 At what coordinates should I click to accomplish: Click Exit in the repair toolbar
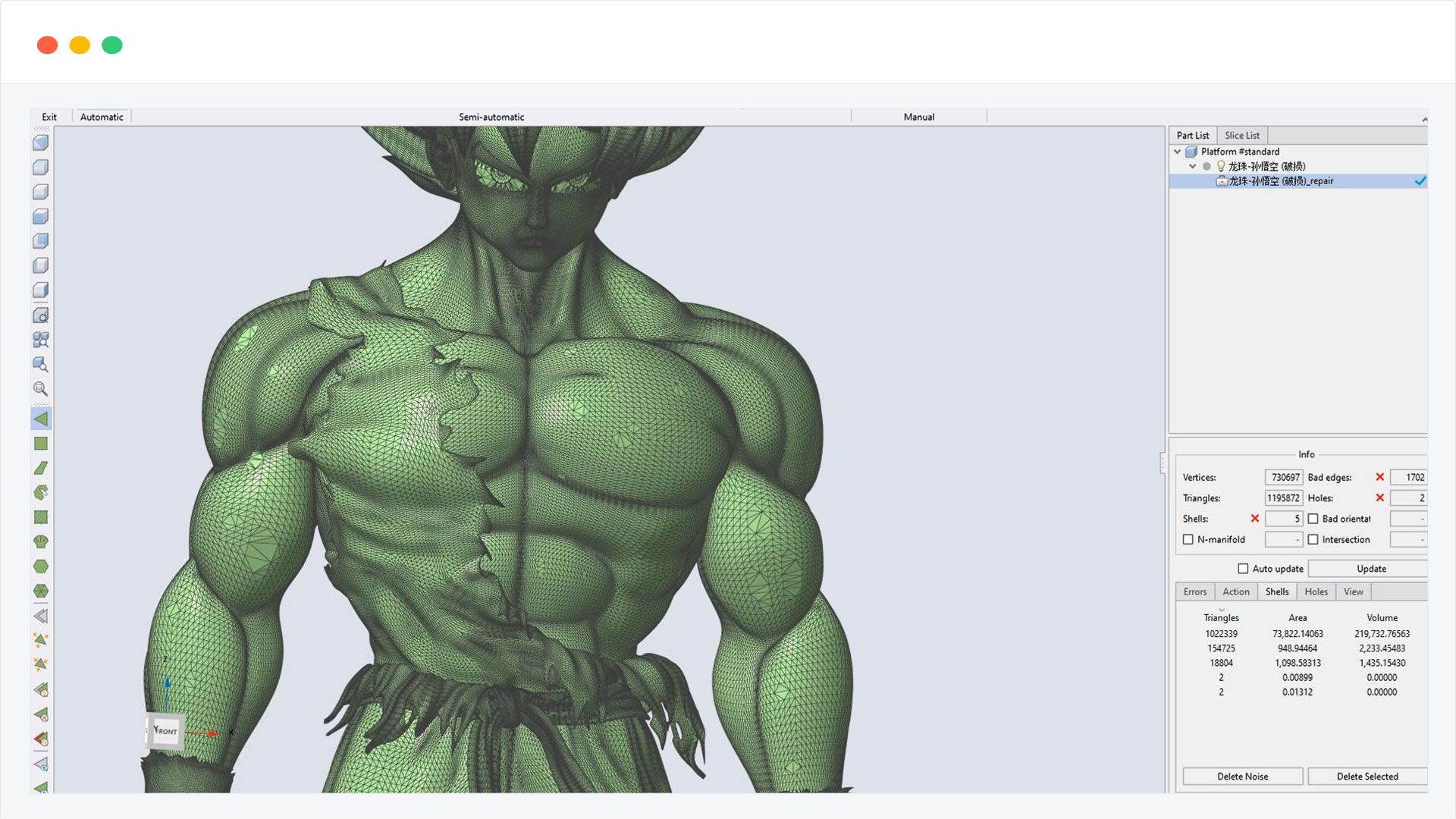click(49, 117)
